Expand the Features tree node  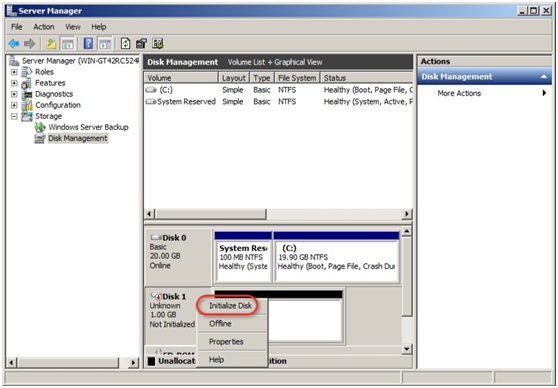[14, 83]
